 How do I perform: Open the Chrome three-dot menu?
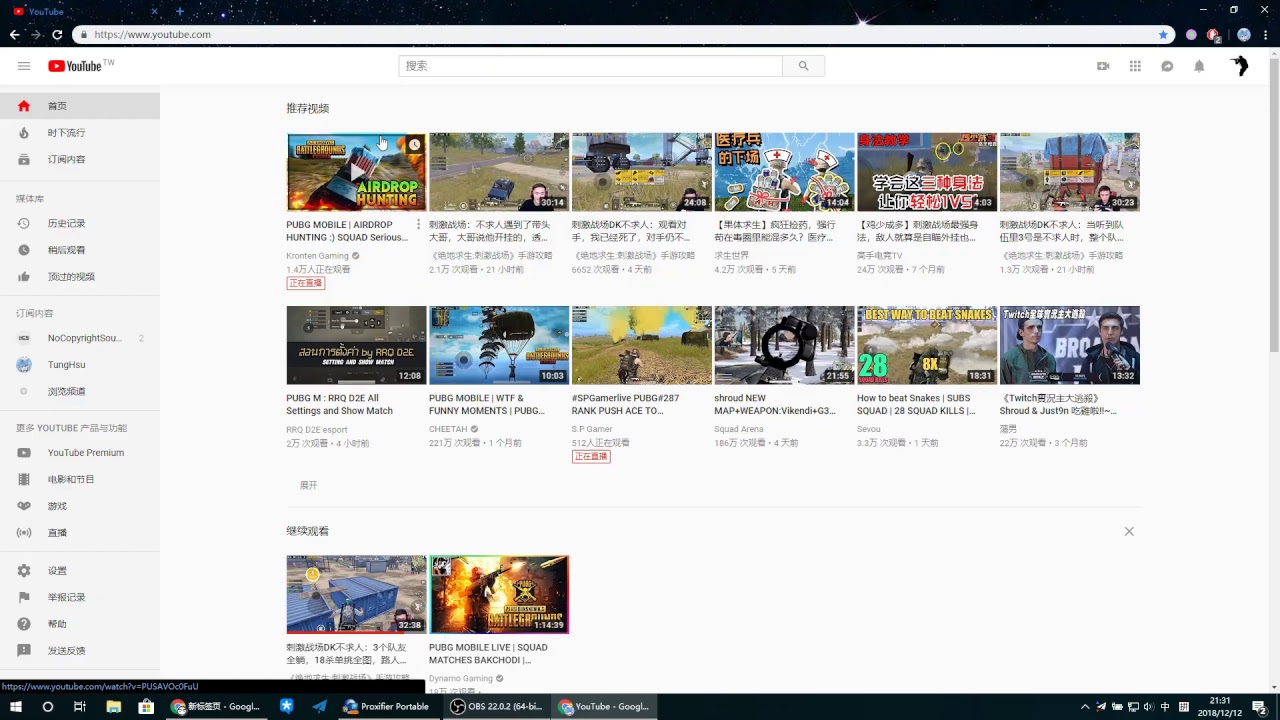click(1267, 34)
